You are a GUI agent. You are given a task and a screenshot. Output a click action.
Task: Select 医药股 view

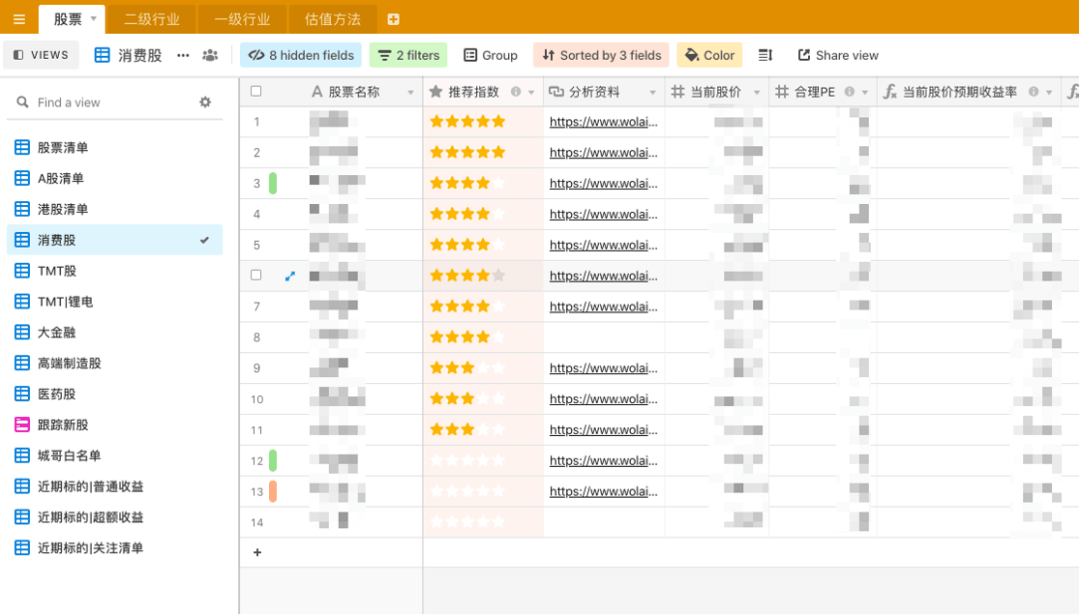click(115, 394)
